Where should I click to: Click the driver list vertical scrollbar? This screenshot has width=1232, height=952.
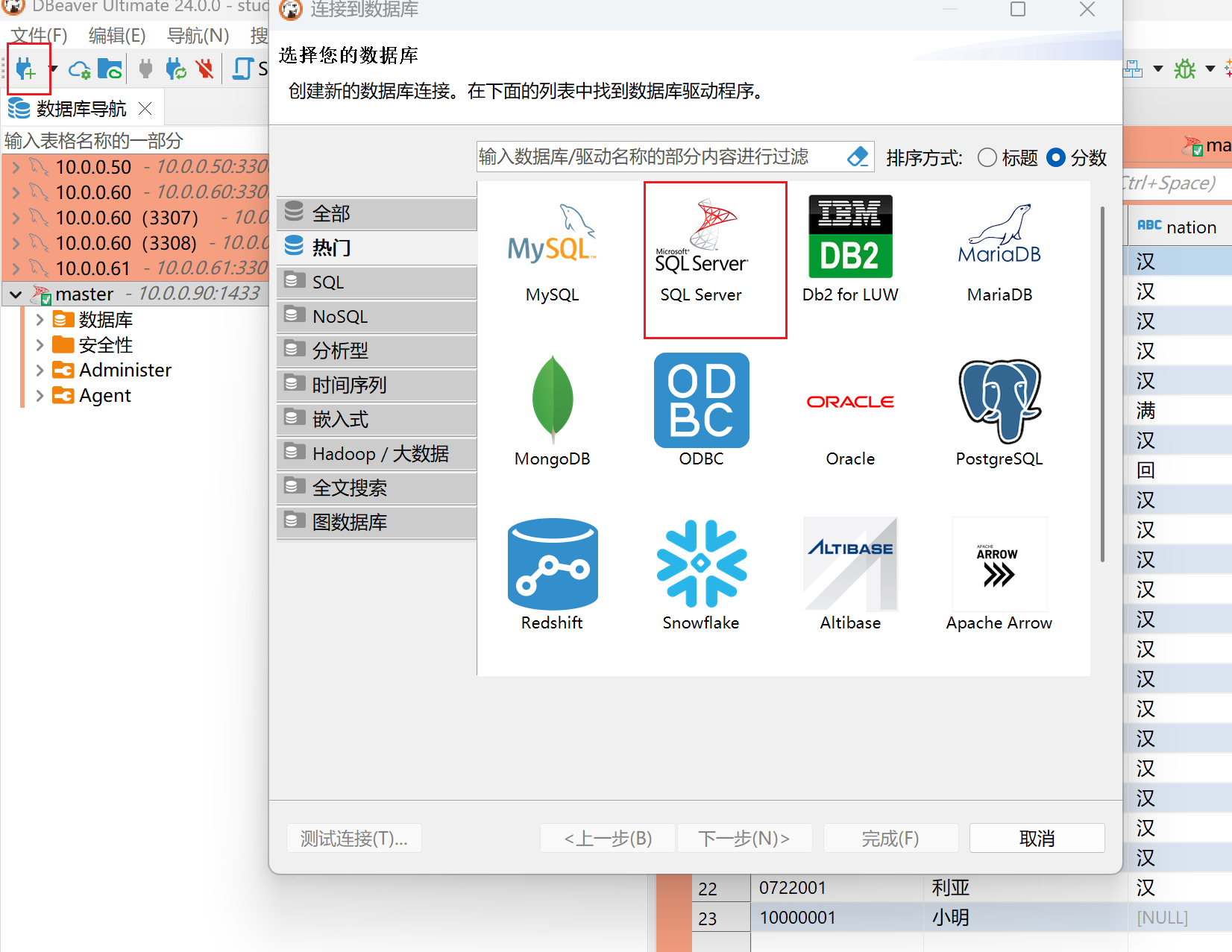click(x=1102, y=384)
